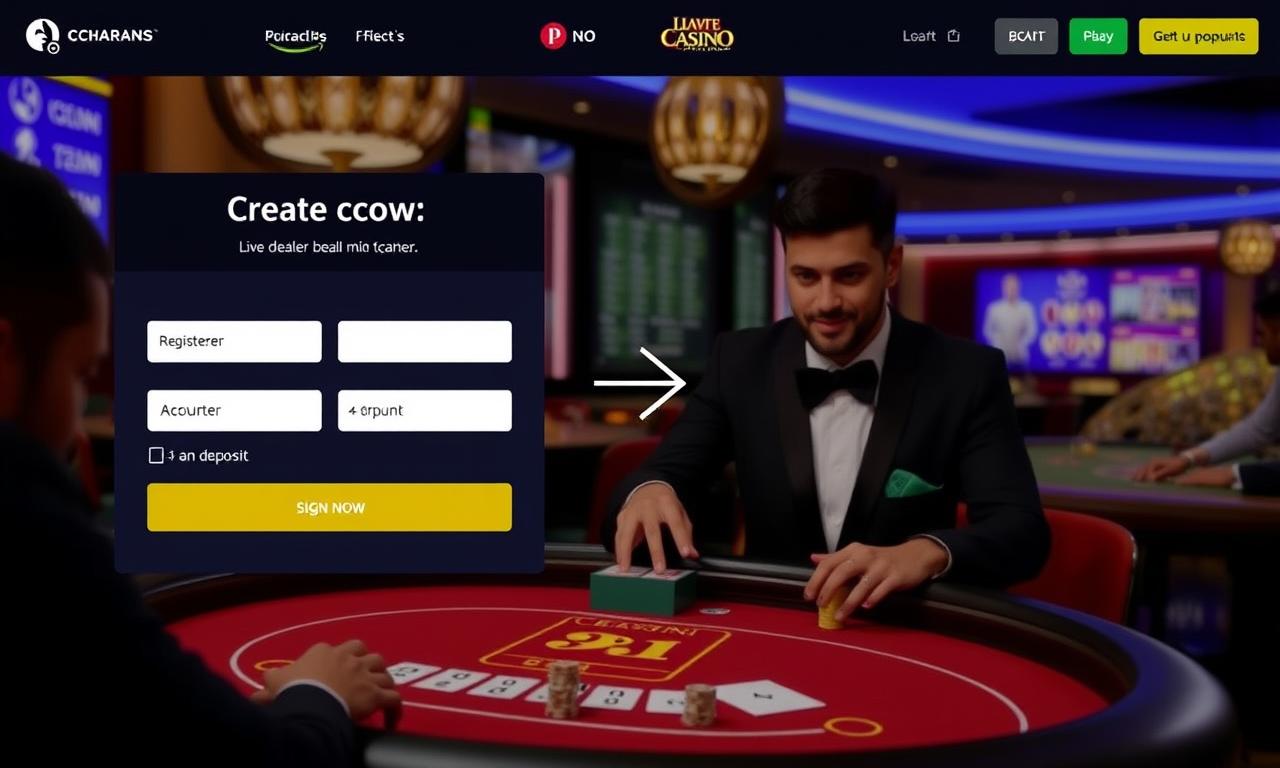The width and height of the screenshot is (1280, 768).
Task: Tick the '3 an deposit' checkbox
Action: [156, 455]
